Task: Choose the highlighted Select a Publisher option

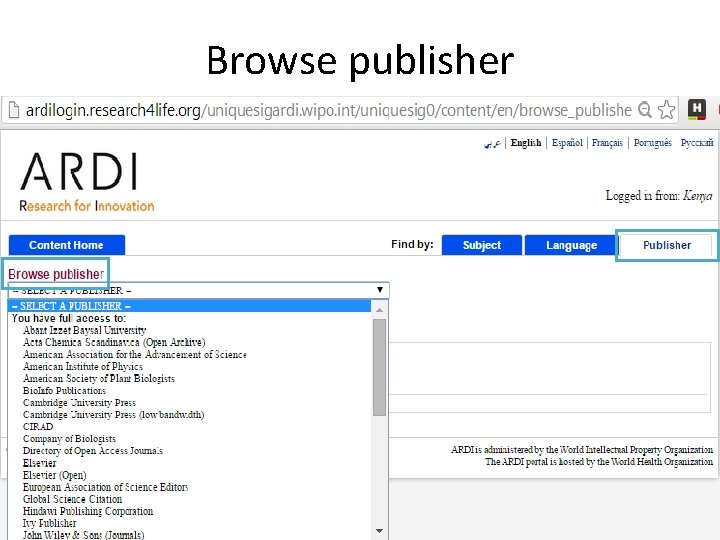Action: coord(189,306)
